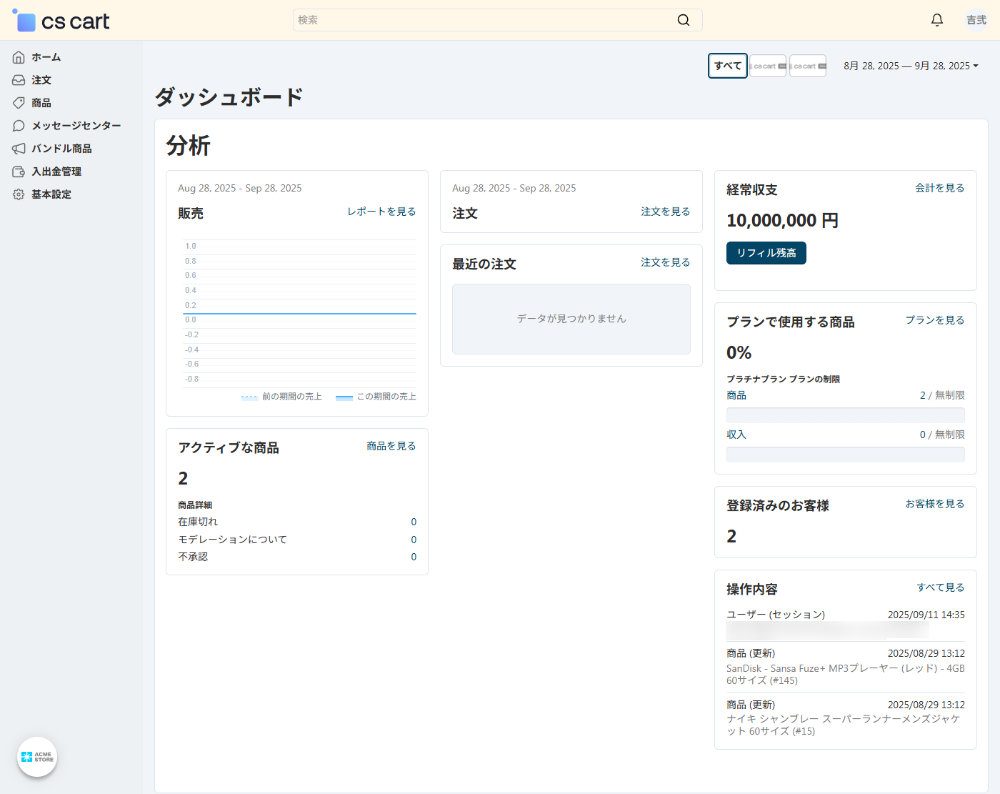This screenshot has height=794, width=1000.
Task: Click the wallet icon for 入出金管理
Action: pos(18,172)
